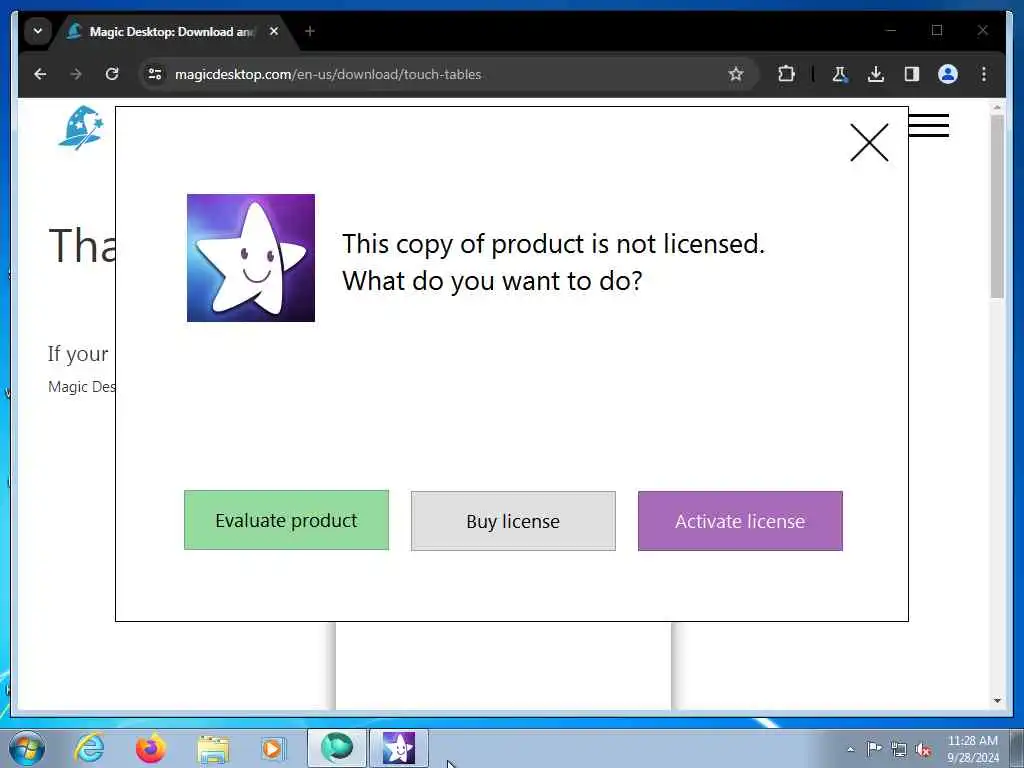Choose Buy license
Image resolution: width=1024 pixels, height=768 pixels.
pyautogui.click(x=513, y=520)
